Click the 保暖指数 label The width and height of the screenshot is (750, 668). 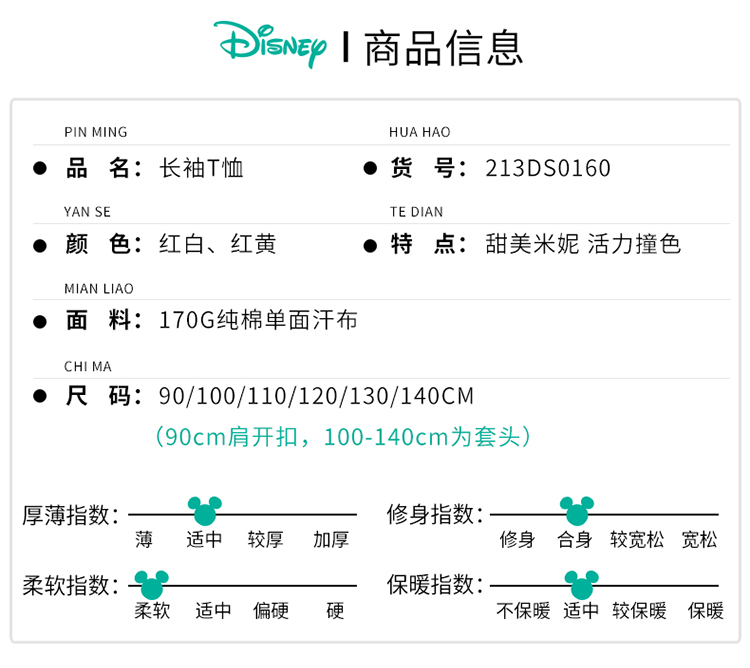(435, 584)
